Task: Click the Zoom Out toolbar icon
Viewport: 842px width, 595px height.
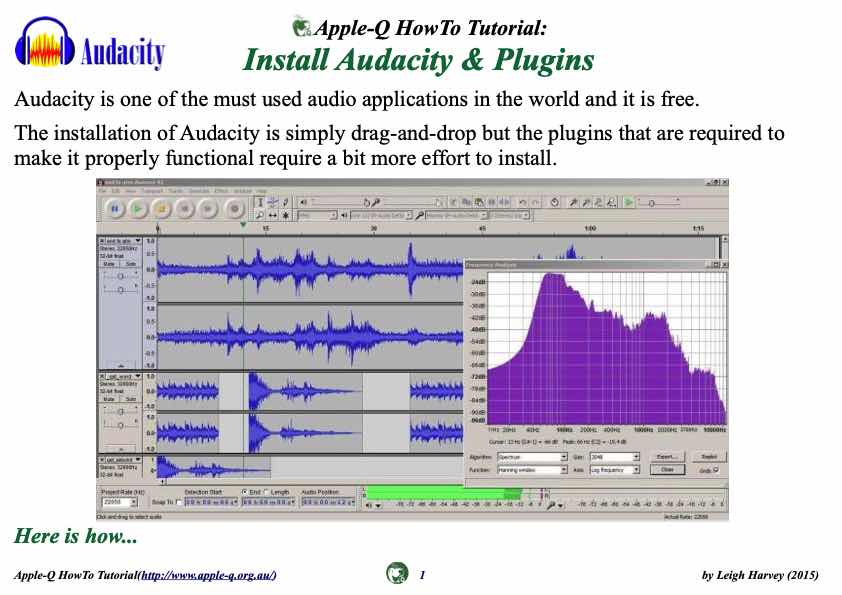Action: coord(586,202)
